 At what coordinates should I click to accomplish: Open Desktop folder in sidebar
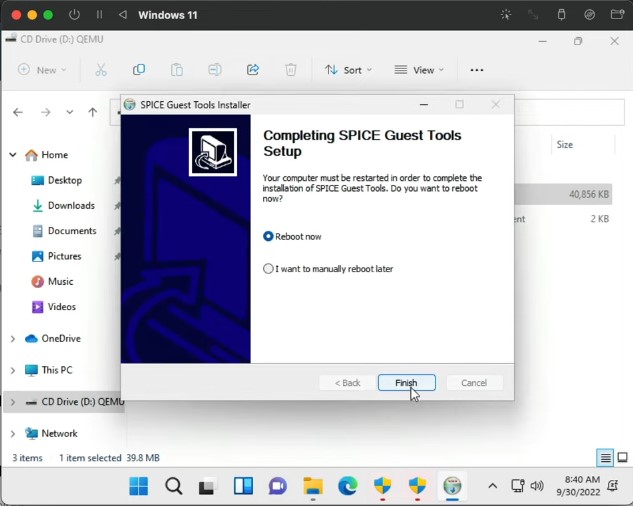(57, 180)
